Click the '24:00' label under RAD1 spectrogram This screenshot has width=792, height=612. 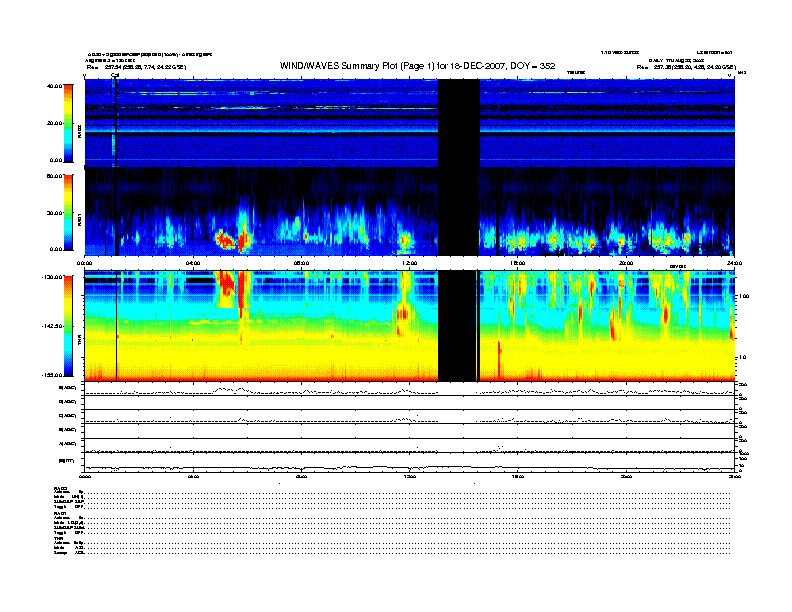coord(734,263)
